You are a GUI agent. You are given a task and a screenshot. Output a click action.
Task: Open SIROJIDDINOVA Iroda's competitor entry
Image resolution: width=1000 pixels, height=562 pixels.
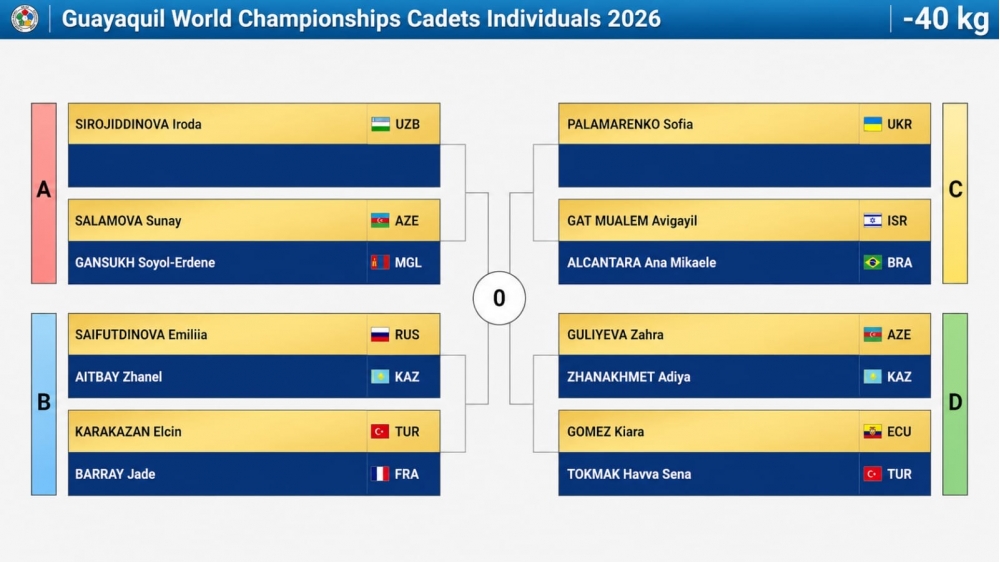(x=254, y=124)
